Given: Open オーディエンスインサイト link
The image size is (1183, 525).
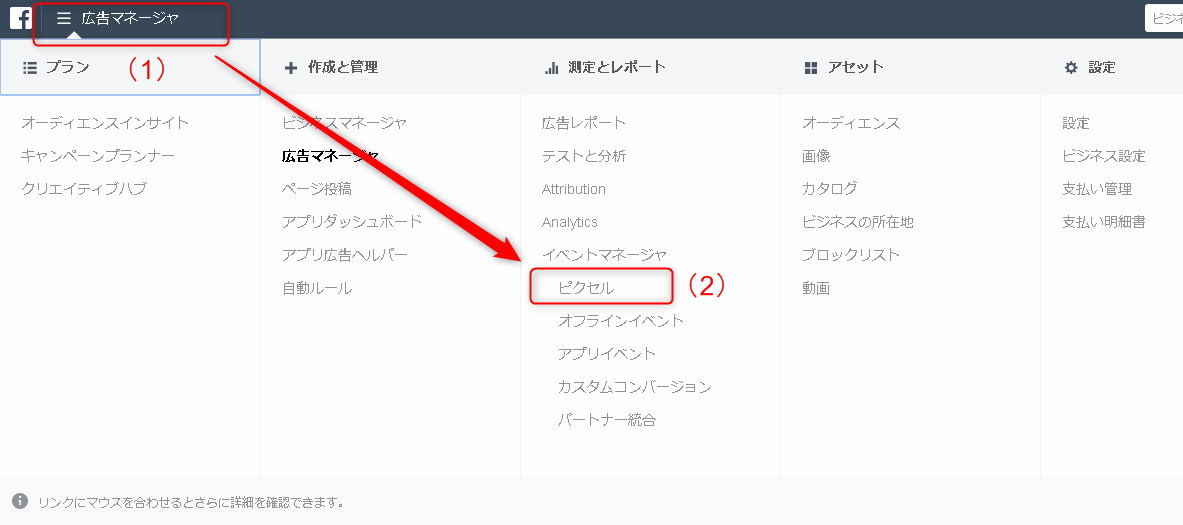Looking at the screenshot, I should [x=106, y=123].
